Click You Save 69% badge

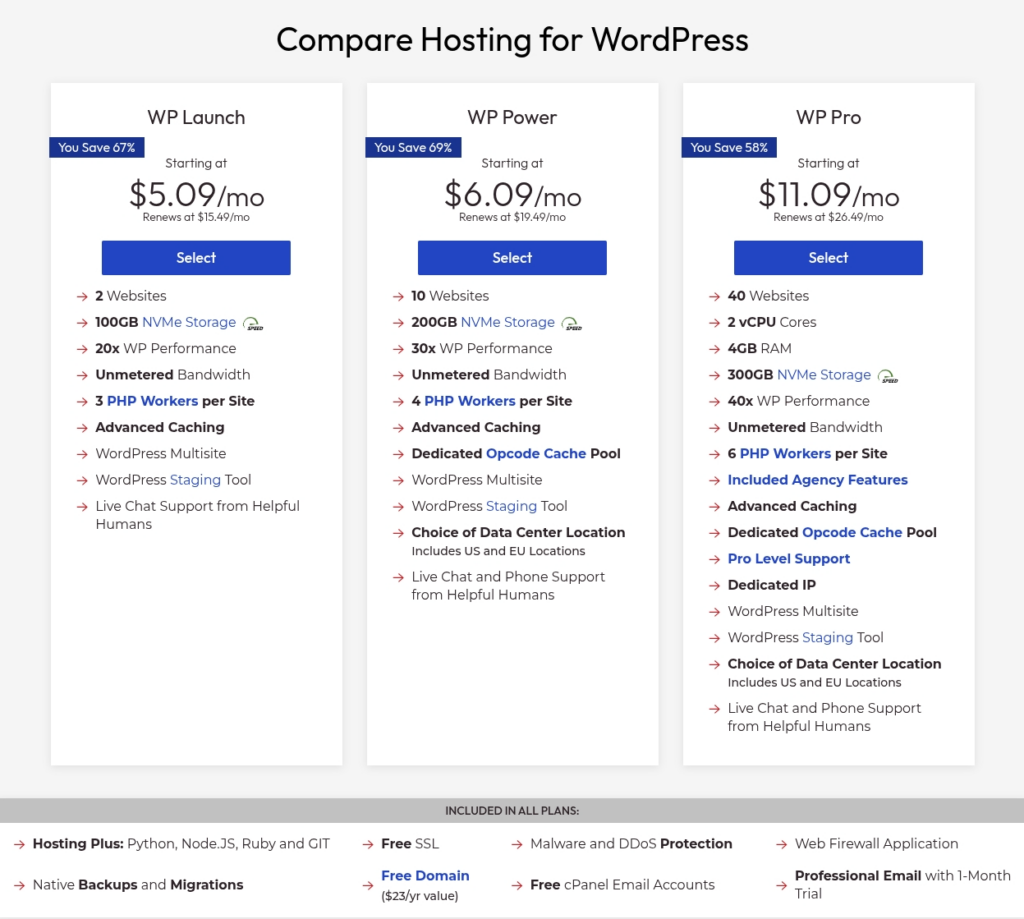coord(413,148)
